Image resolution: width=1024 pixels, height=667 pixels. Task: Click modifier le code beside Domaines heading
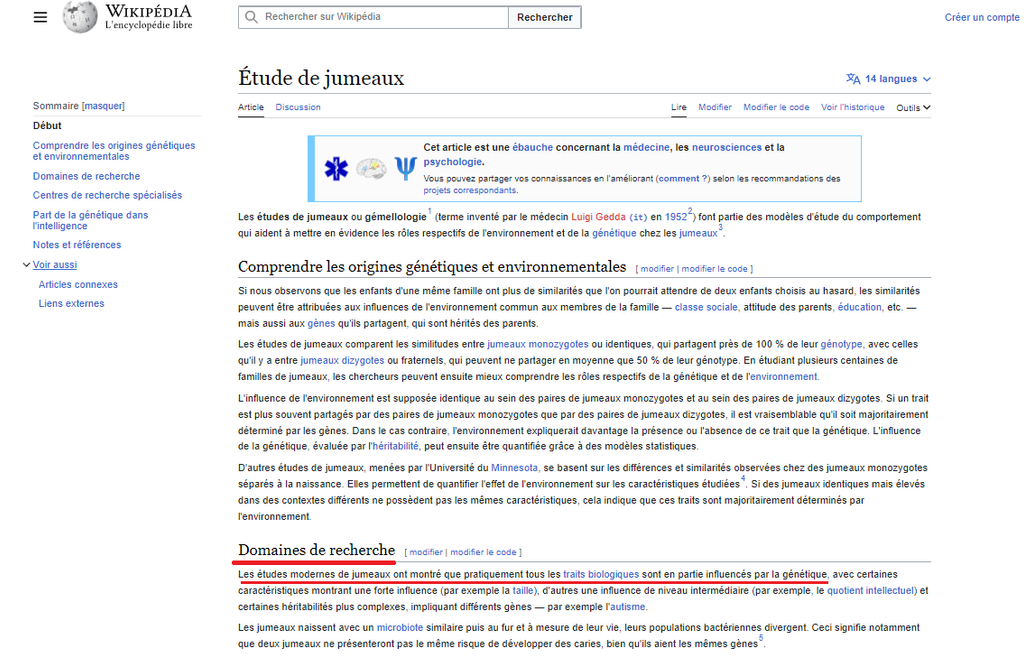click(483, 552)
